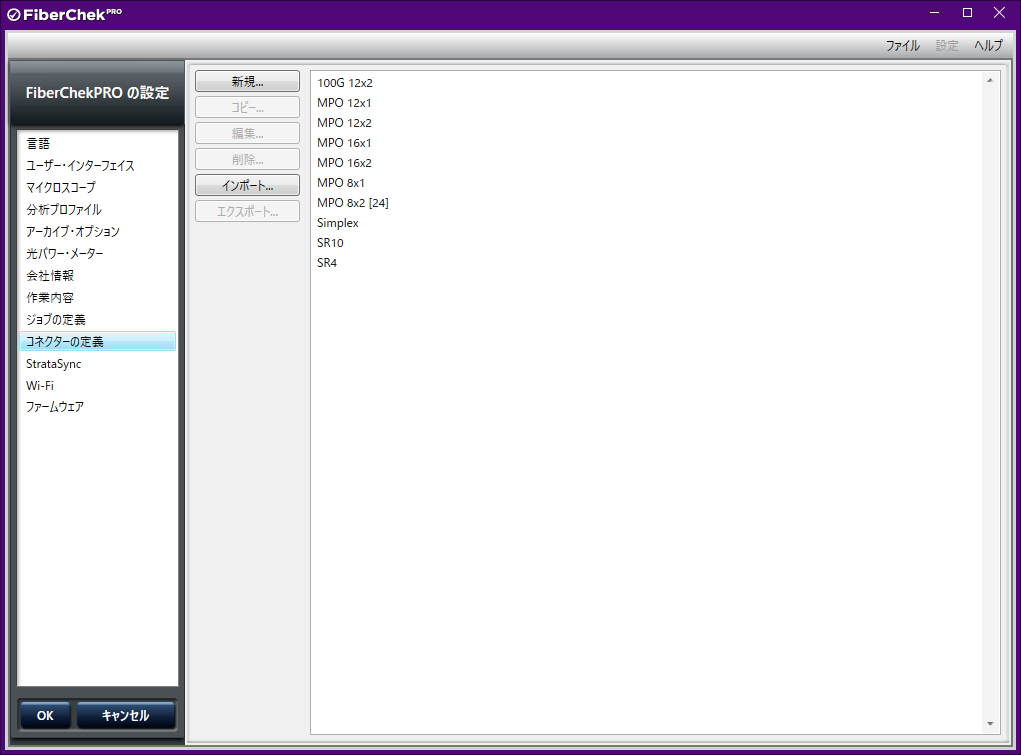This screenshot has width=1021, height=755.
Task: Open the インポート... dialog
Action: click(247, 186)
